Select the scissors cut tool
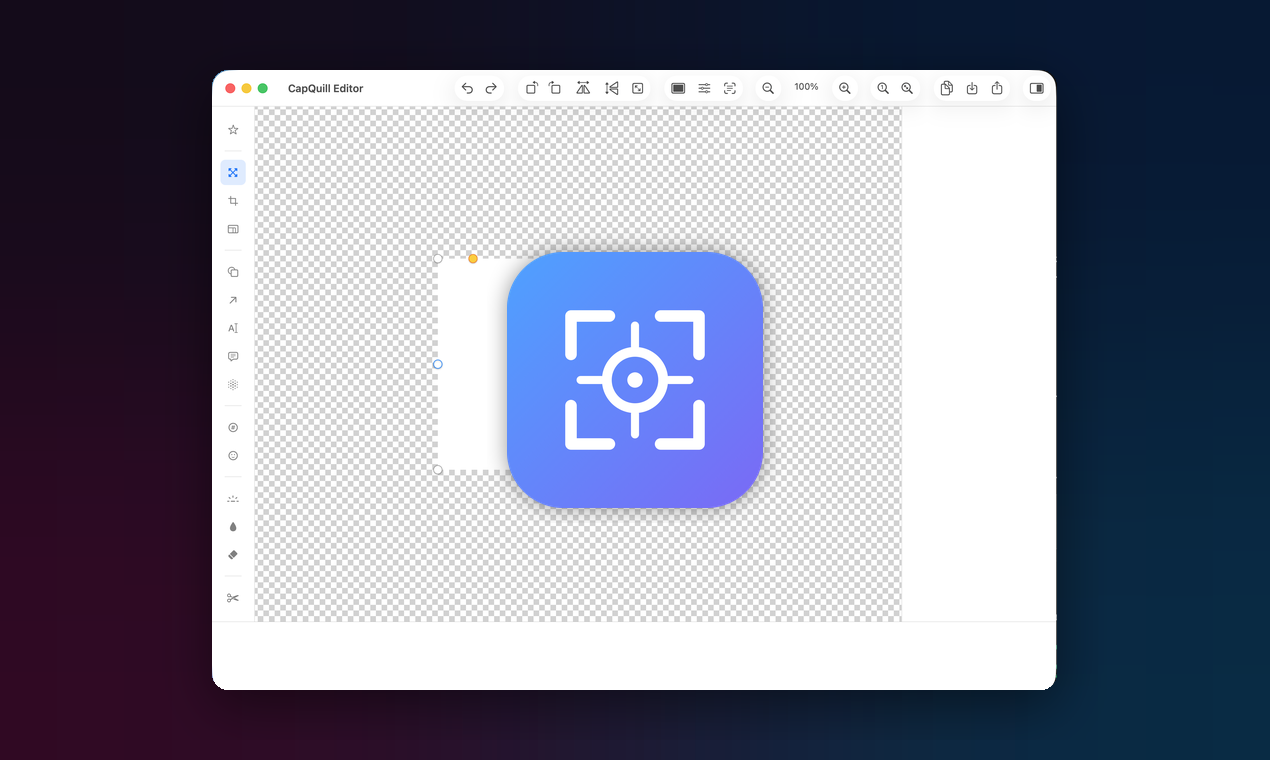Screen dimensions: 1270x760 click(x=233, y=598)
